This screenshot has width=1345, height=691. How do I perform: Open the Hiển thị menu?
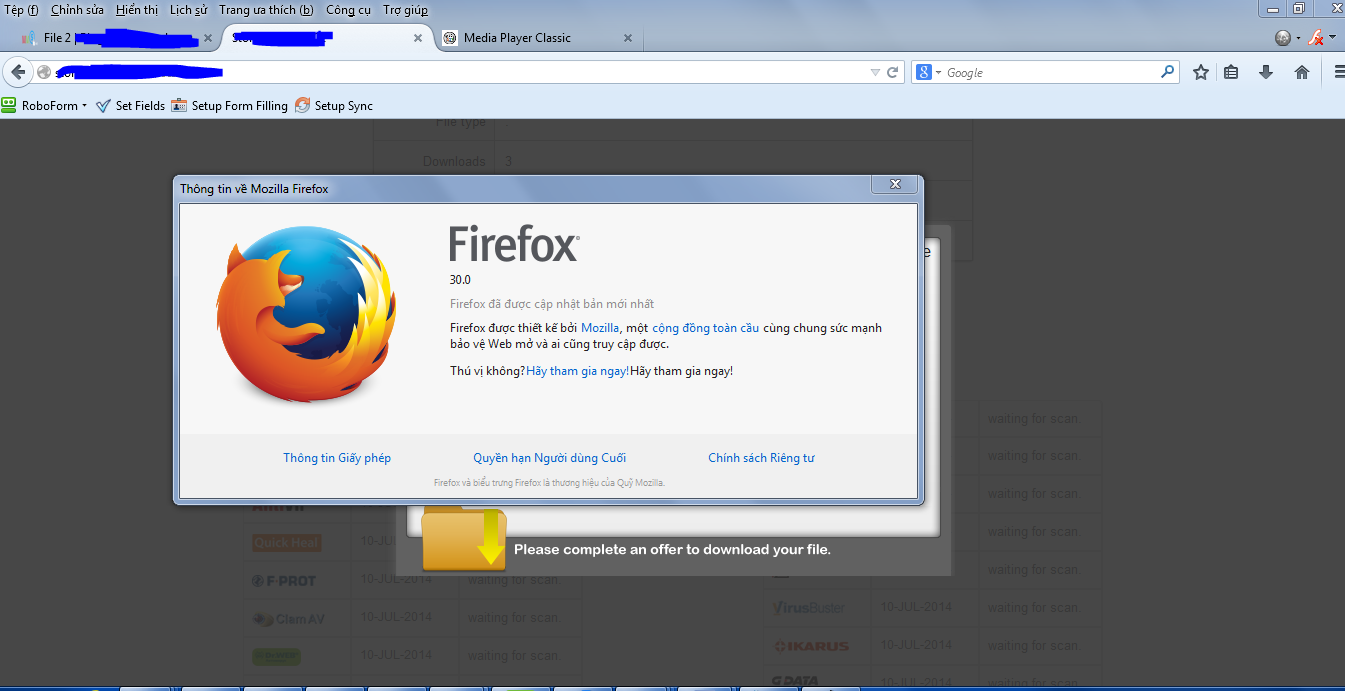(137, 10)
